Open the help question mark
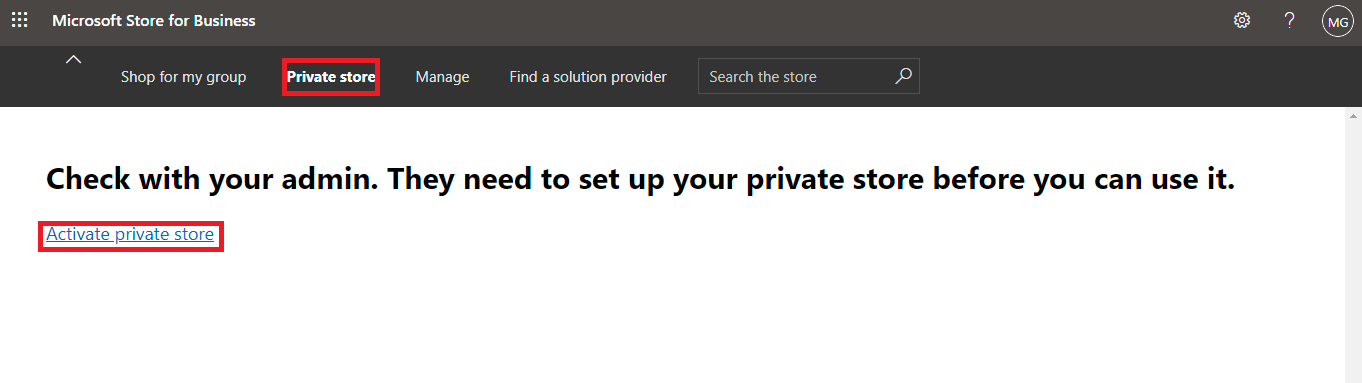The width and height of the screenshot is (1362, 383). coord(1290,20)
